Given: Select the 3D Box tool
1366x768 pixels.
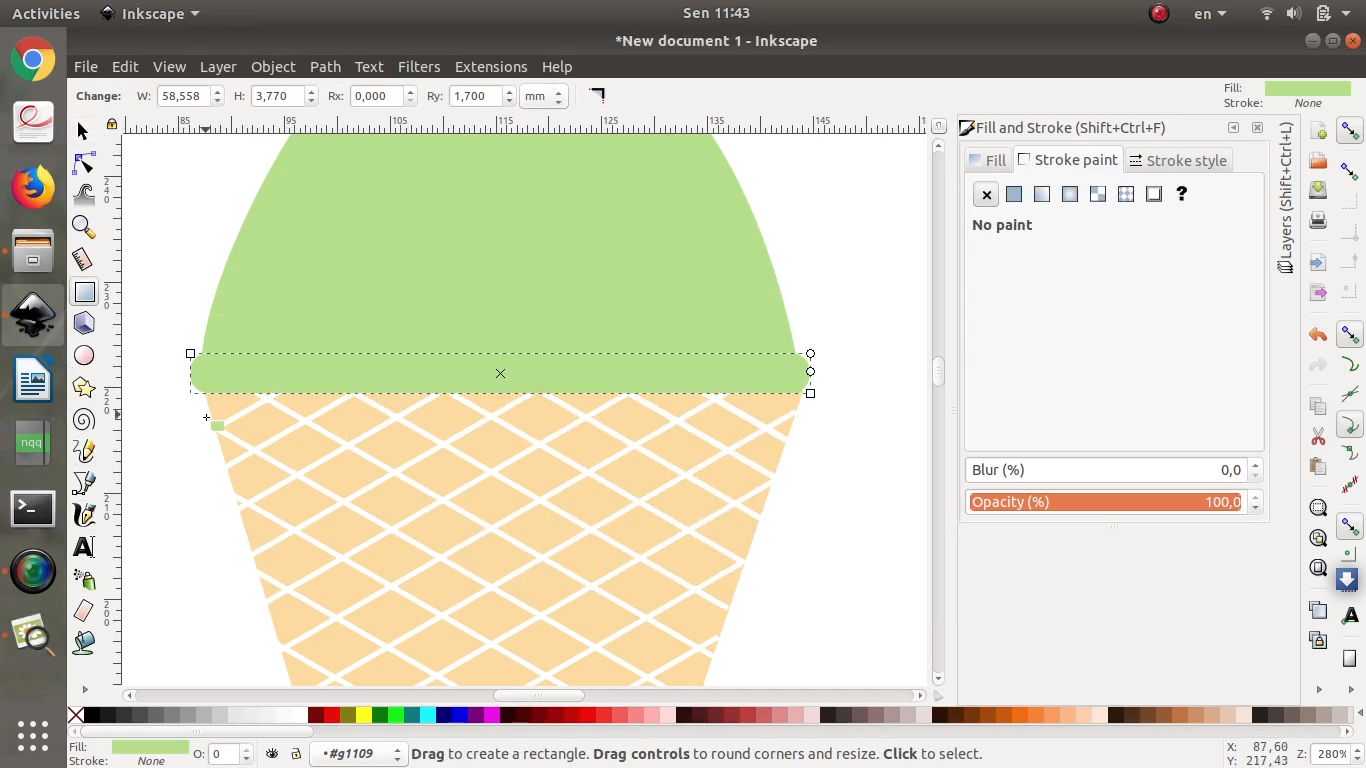Looking at the screenshot, I should coord(84,323).
